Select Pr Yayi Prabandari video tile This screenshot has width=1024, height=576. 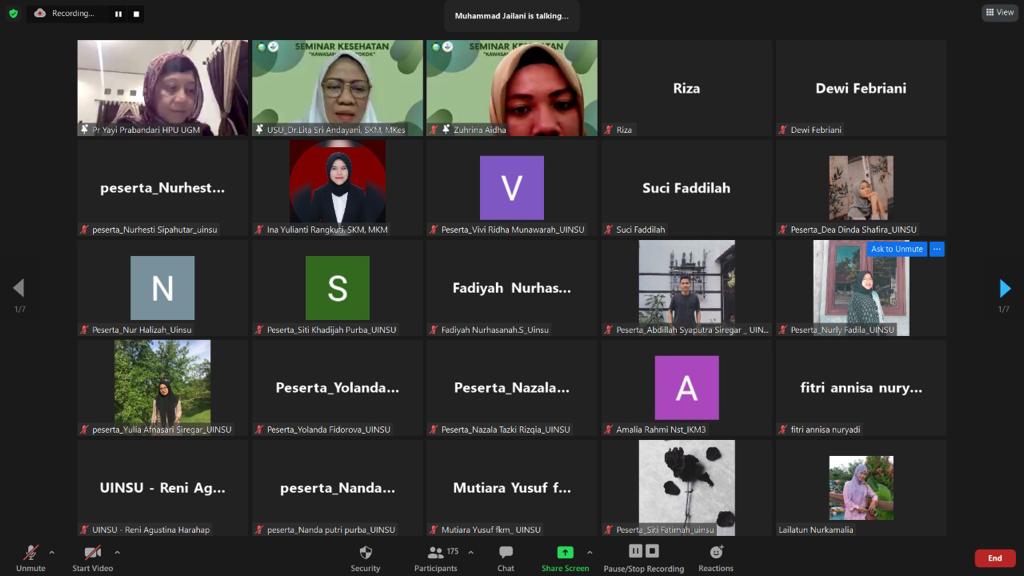[163, 88]
